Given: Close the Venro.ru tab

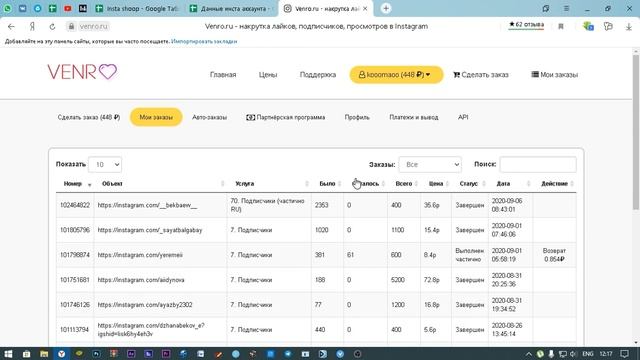Looking at the screenshot, I should pyautogui.click(x=365, y=9).
